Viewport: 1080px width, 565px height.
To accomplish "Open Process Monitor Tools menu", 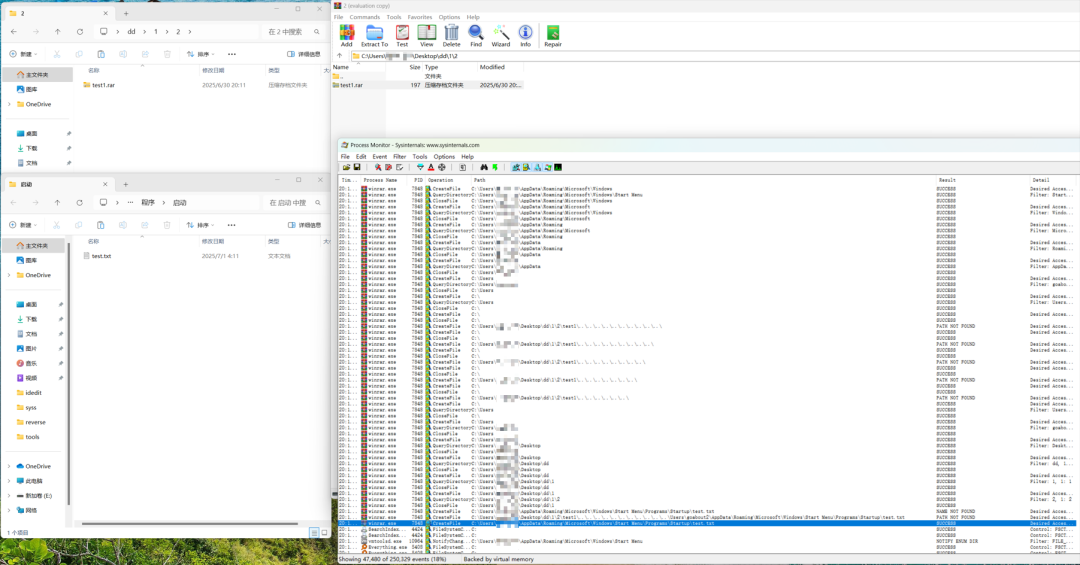I will click(x=419, y=156).
